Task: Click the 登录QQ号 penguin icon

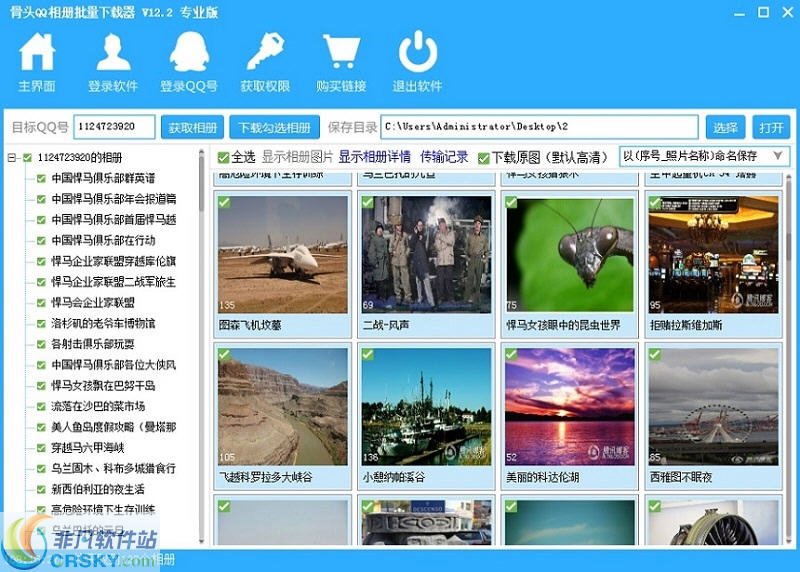Action: (189, 52)
